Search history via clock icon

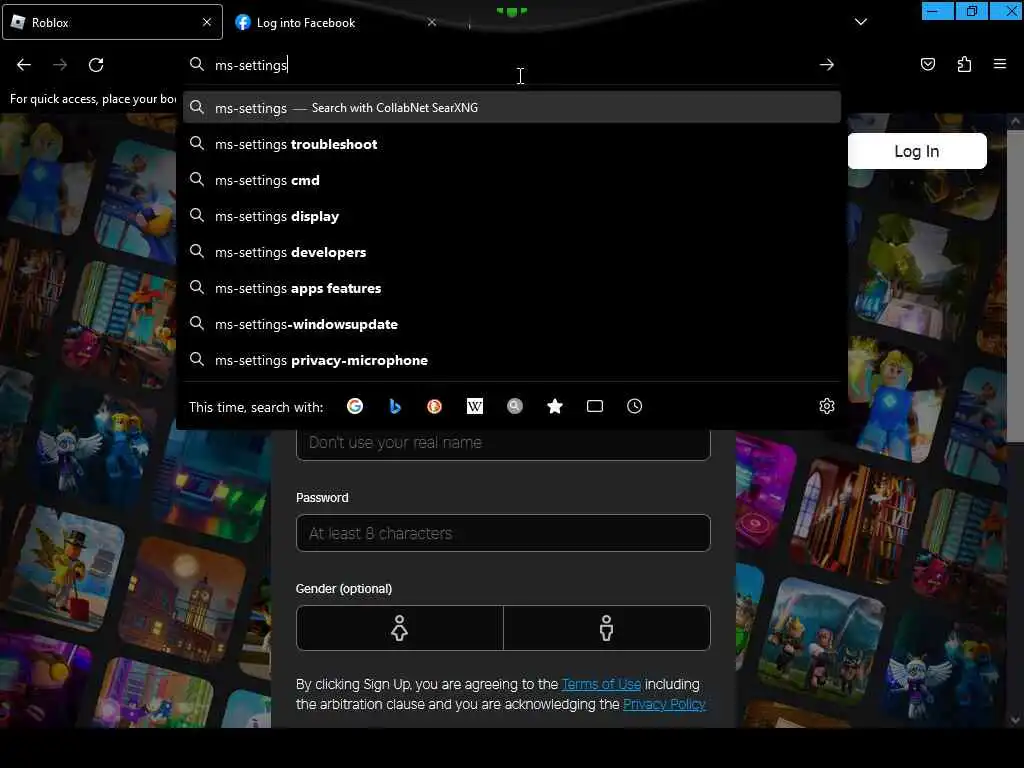click(635, 406)
